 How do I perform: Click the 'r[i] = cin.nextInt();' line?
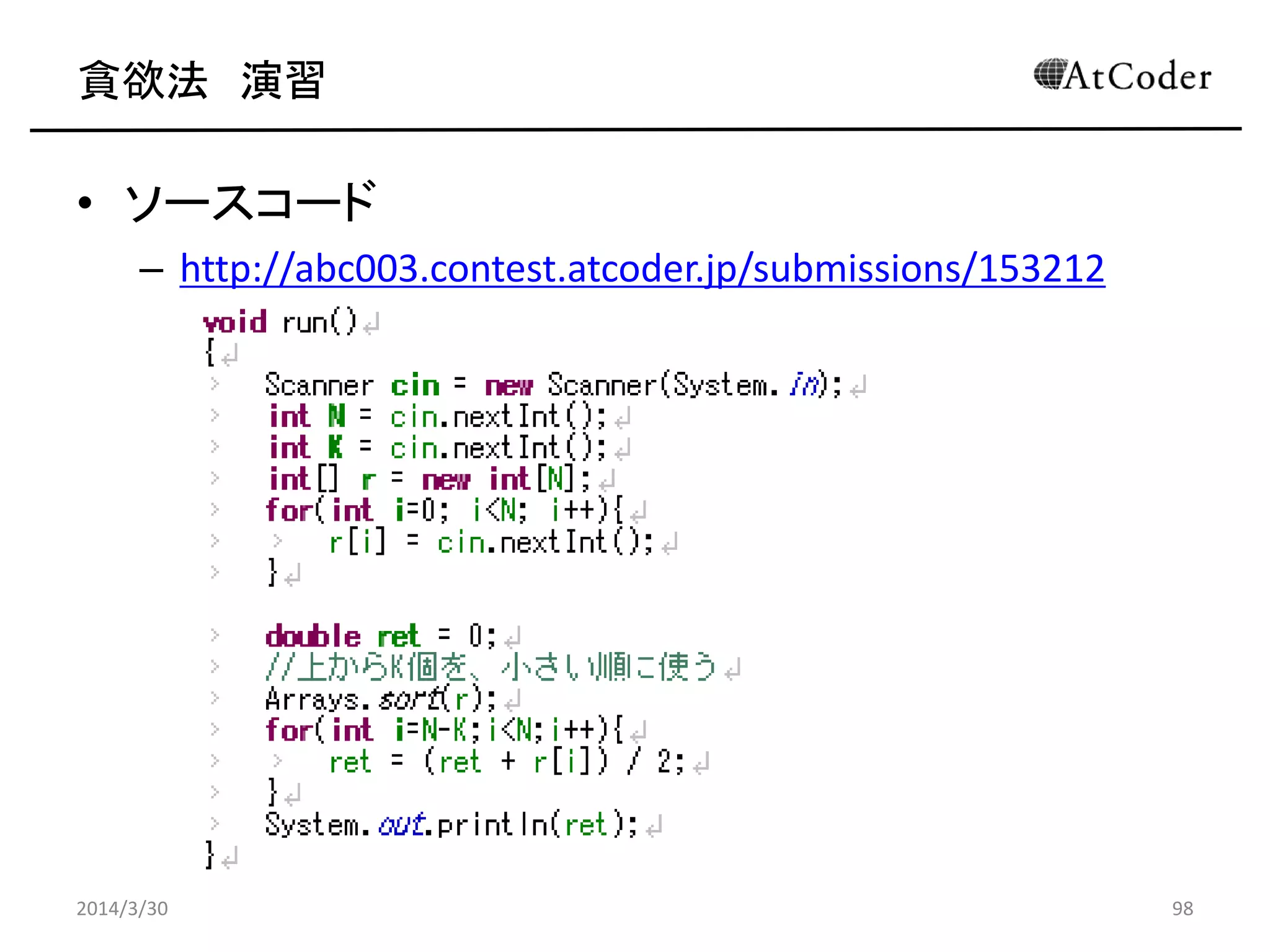(491, 542)
